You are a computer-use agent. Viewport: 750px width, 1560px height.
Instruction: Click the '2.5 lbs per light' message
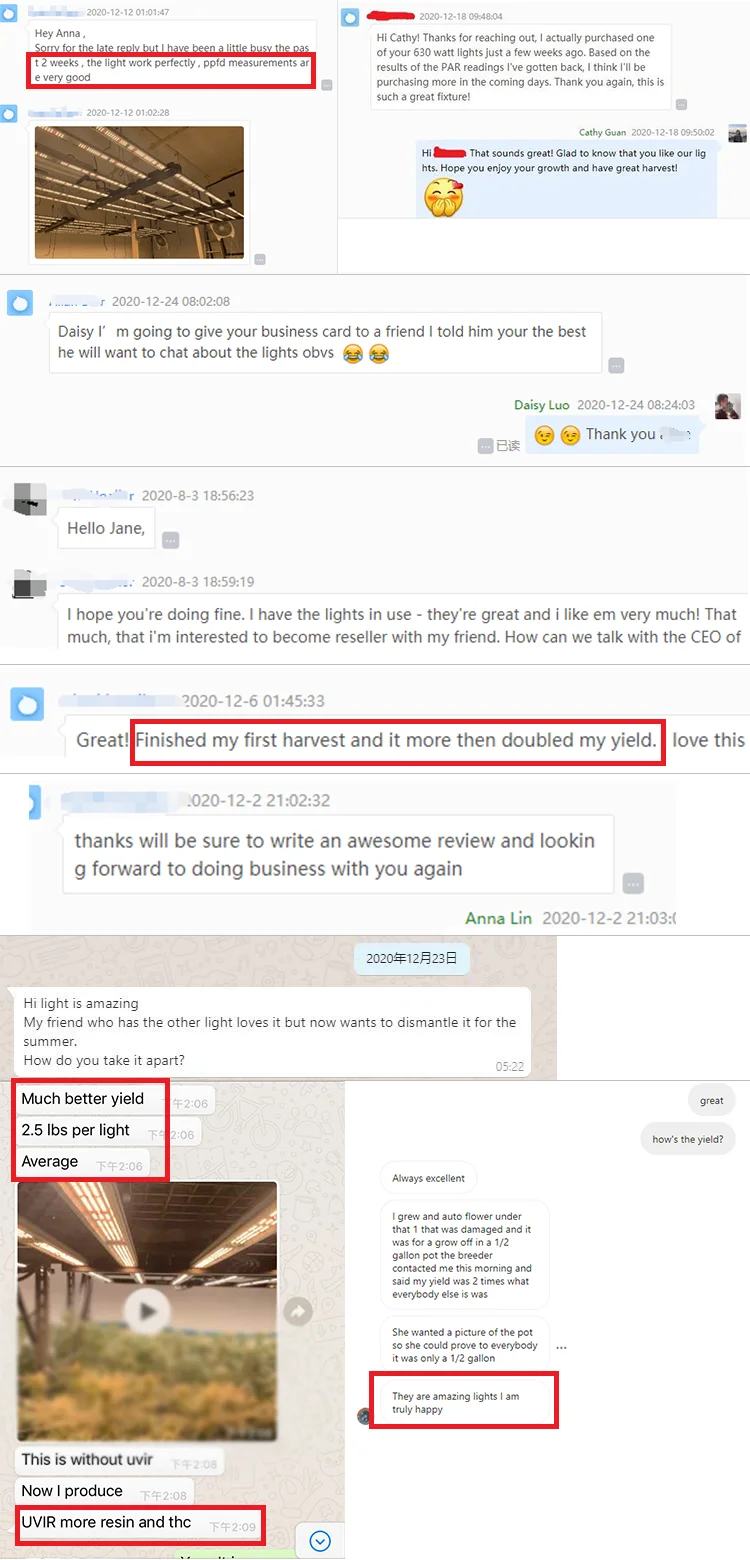coord(76,1130)
